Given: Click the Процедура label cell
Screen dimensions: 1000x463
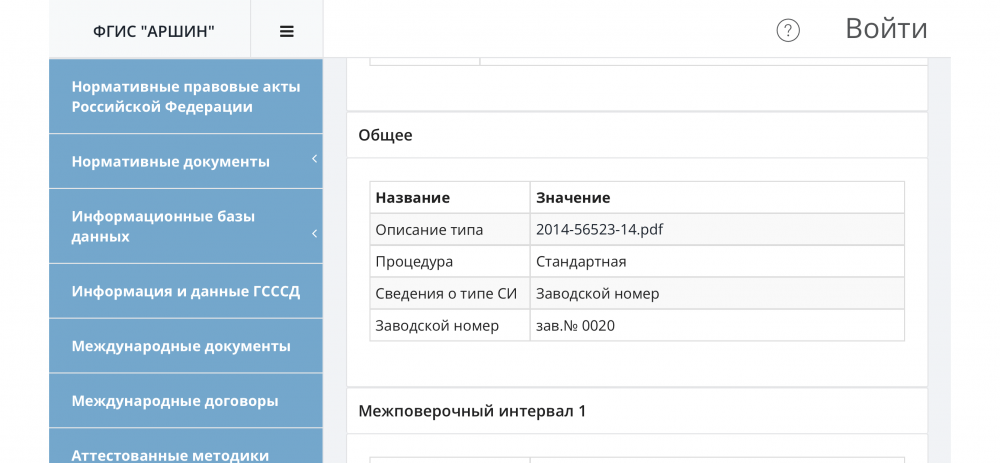Looking at the screenshot, I should tap(450, 261).
